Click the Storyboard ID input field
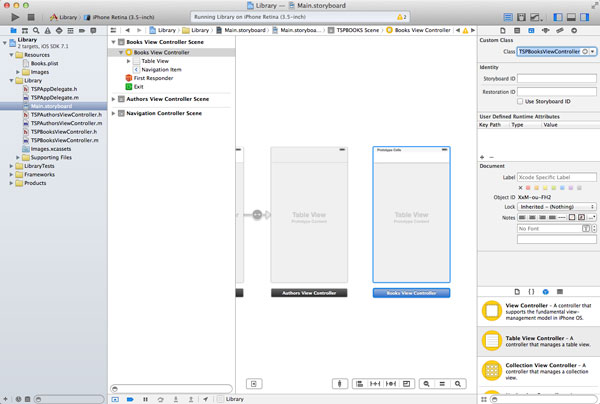600x404 pixels. click(557, 78)
